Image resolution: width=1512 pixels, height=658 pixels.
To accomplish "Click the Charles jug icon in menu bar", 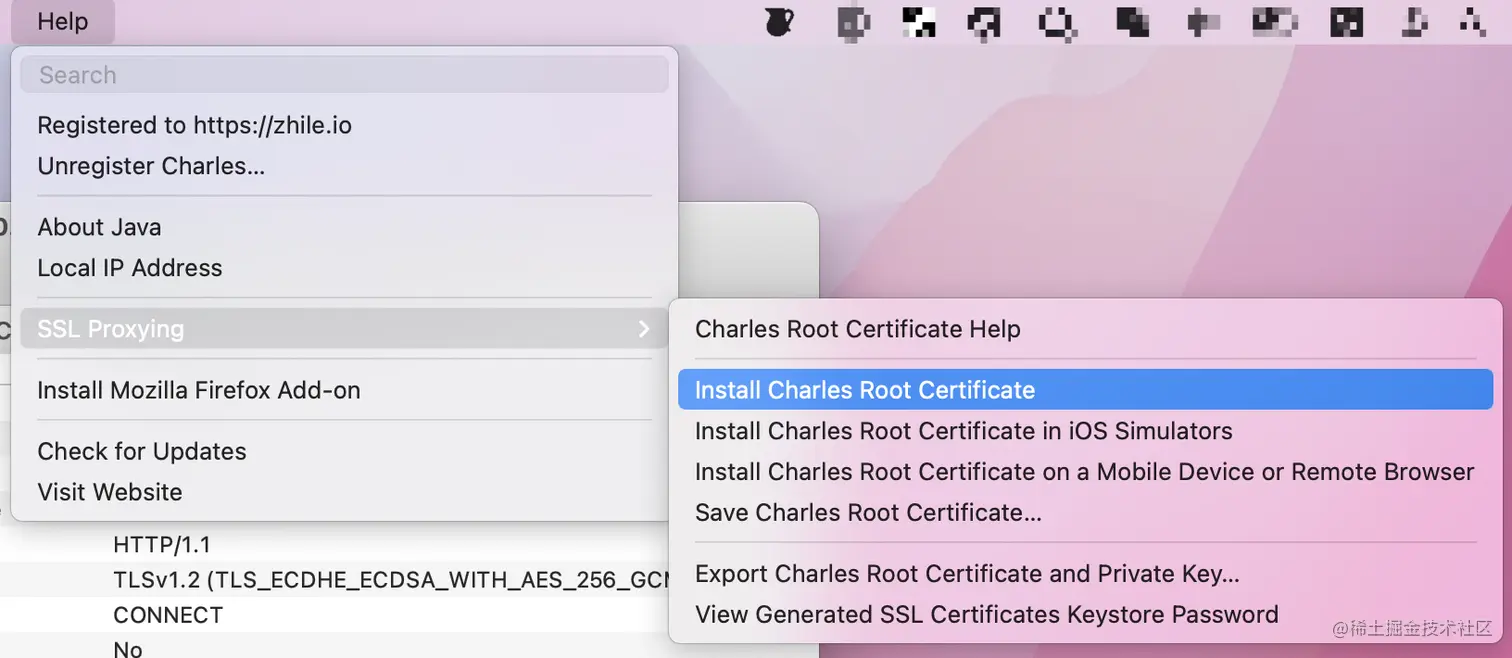I will [x=779, y=21].
